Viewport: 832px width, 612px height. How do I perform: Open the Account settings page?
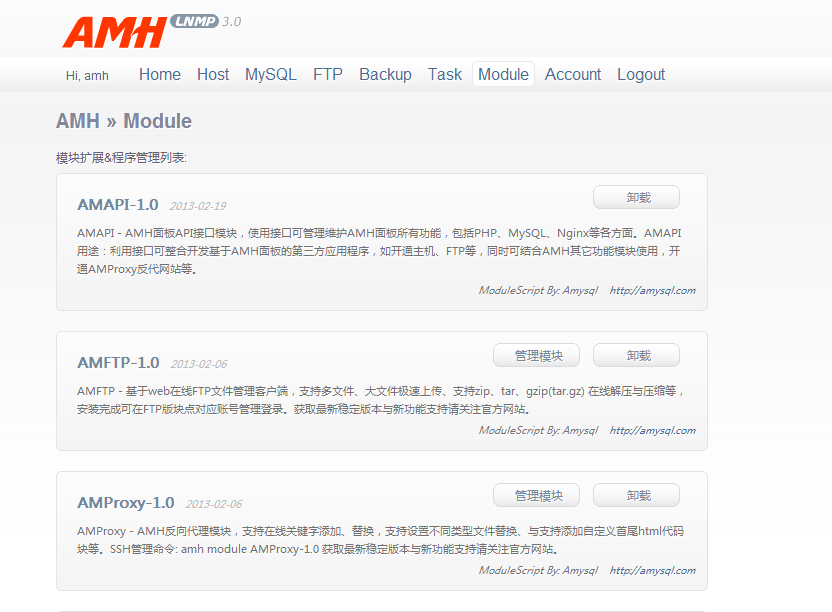573,74
